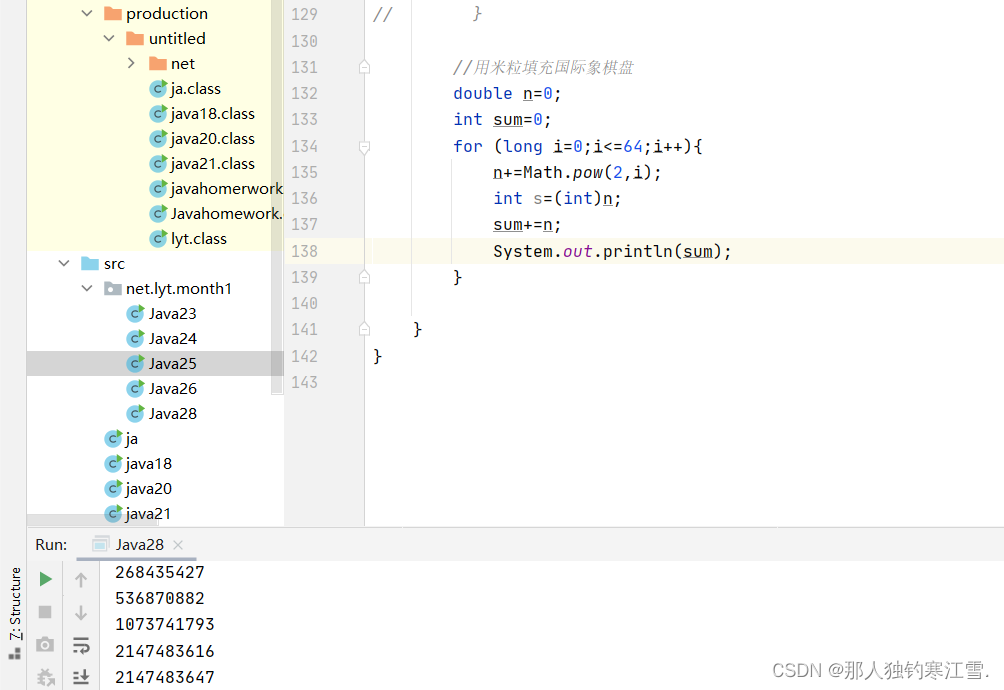This screenshot has width=1004, height=690.
Task: Click the down arrow in Run console
Action: [x=81, y=613]
